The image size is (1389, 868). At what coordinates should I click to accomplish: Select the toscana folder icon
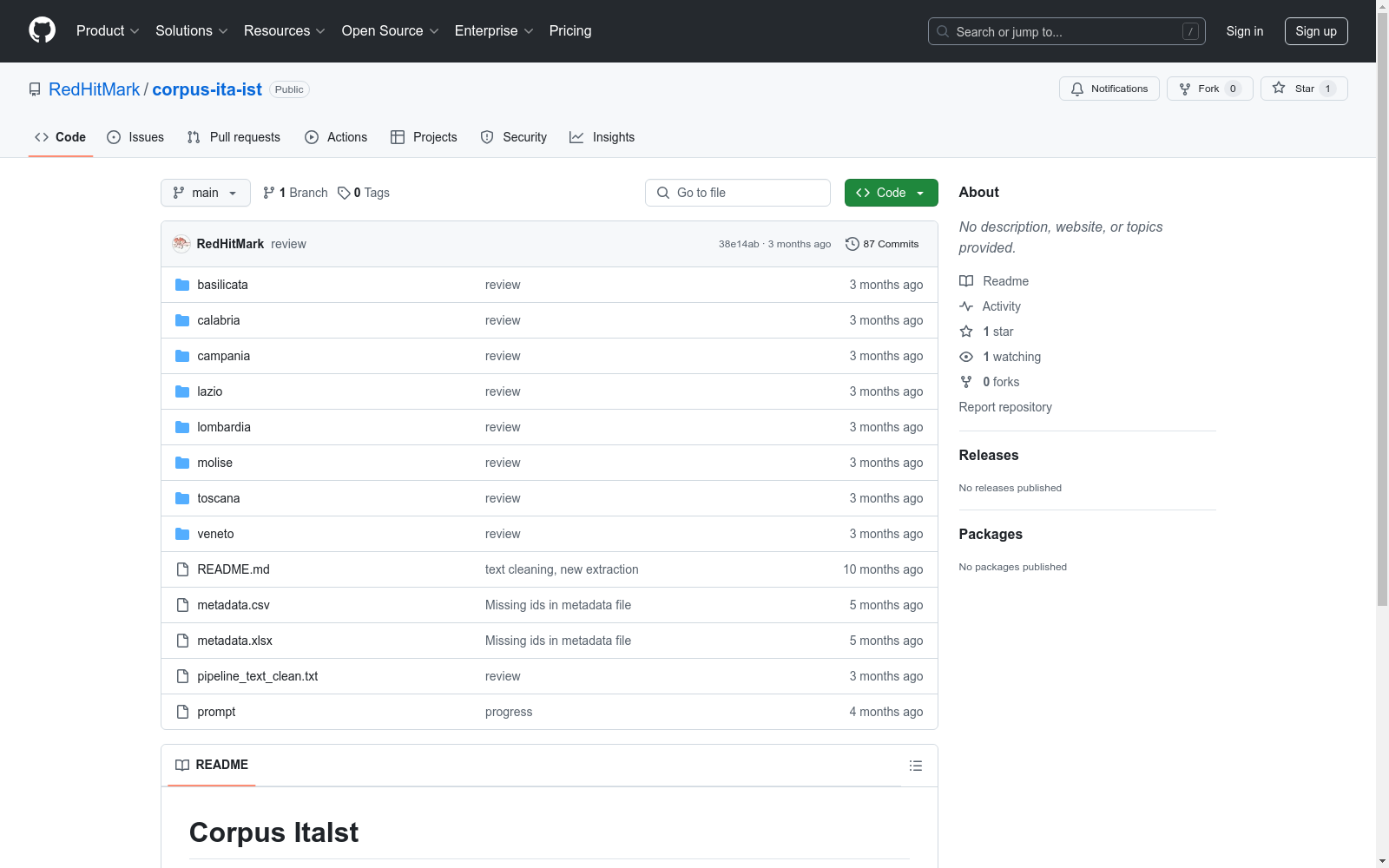click(182, 498)
